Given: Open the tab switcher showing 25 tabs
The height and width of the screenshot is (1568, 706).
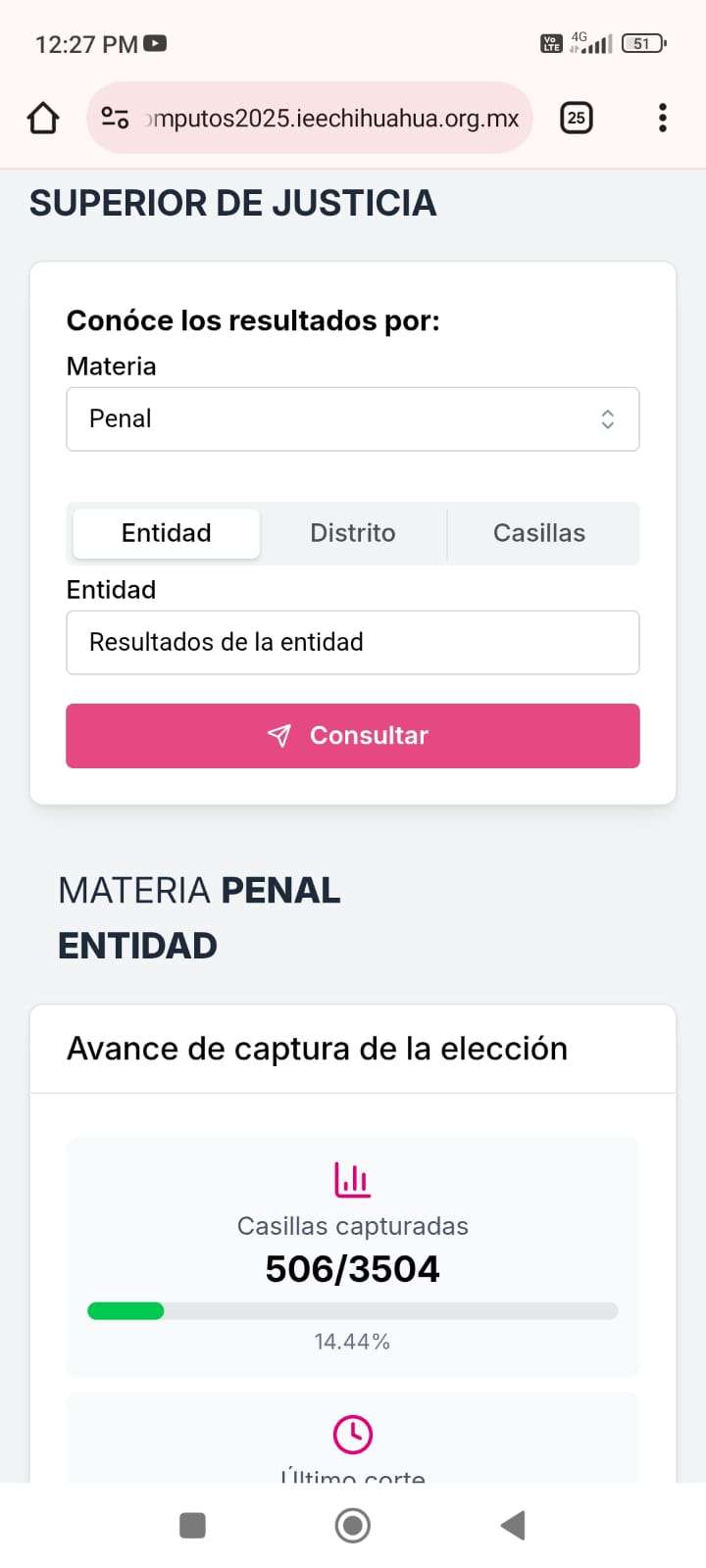Looking at the screenshot, I should pyautogui.click(x=576, y=119).
